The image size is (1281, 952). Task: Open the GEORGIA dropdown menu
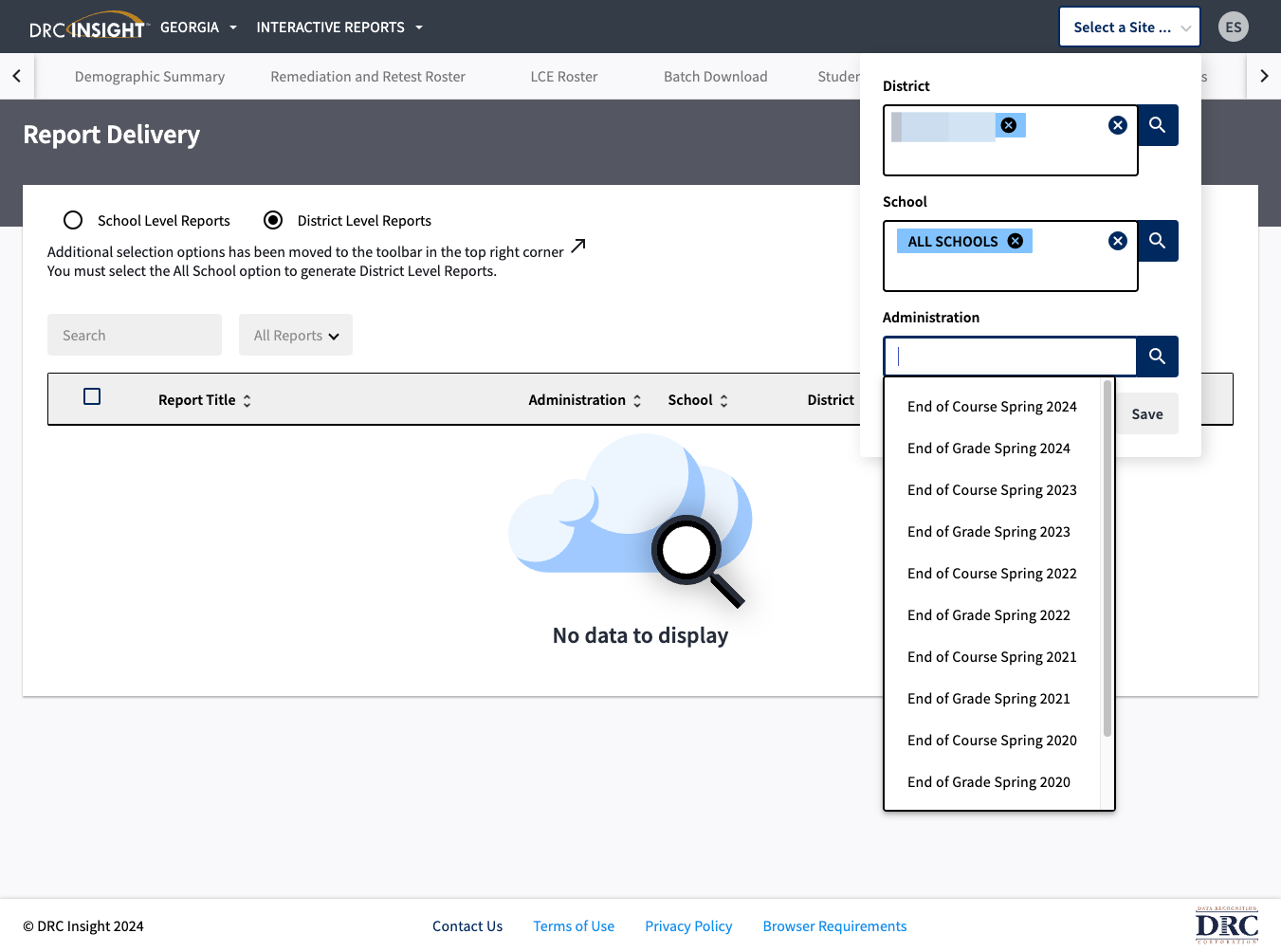pos(198,27)
